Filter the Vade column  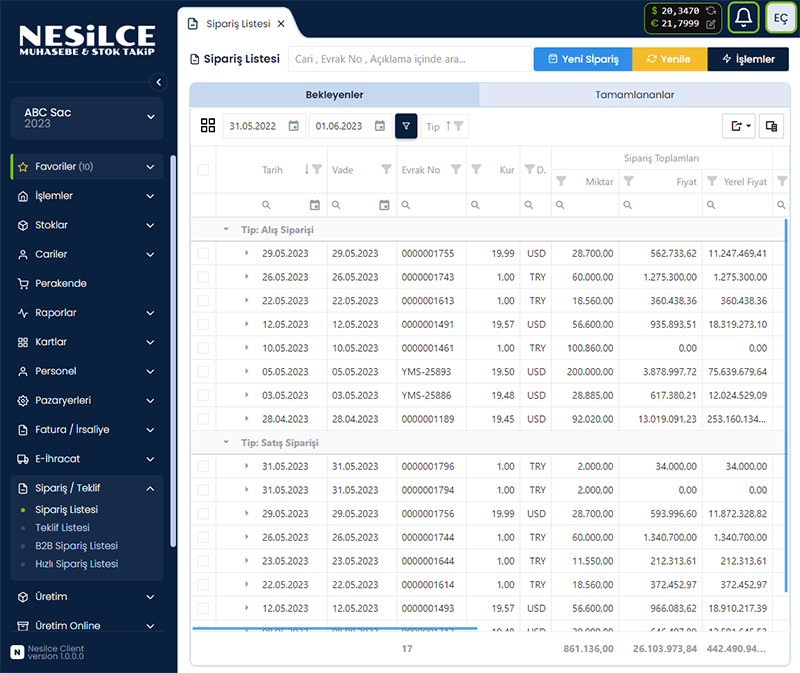(x=386, y=169)
